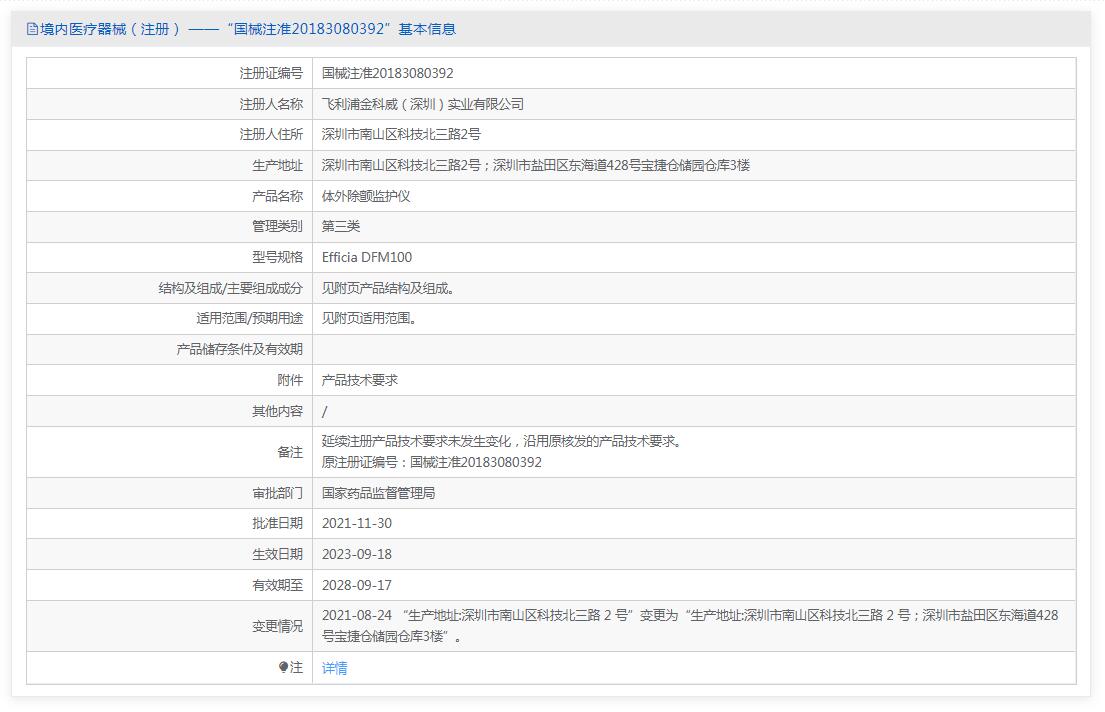Select management class value 第三类
The image size is (1105, 712).
[x=341, y=226]
